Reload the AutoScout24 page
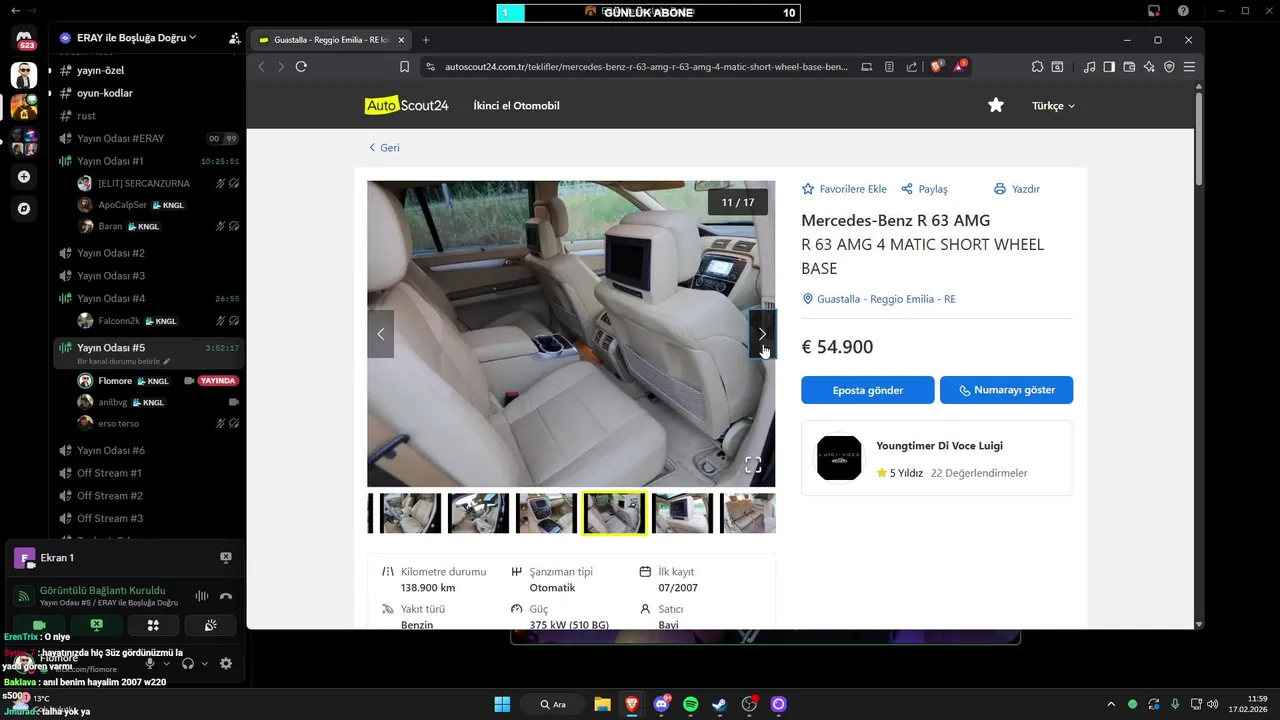The image size is (1280, 720). point(301,67)
